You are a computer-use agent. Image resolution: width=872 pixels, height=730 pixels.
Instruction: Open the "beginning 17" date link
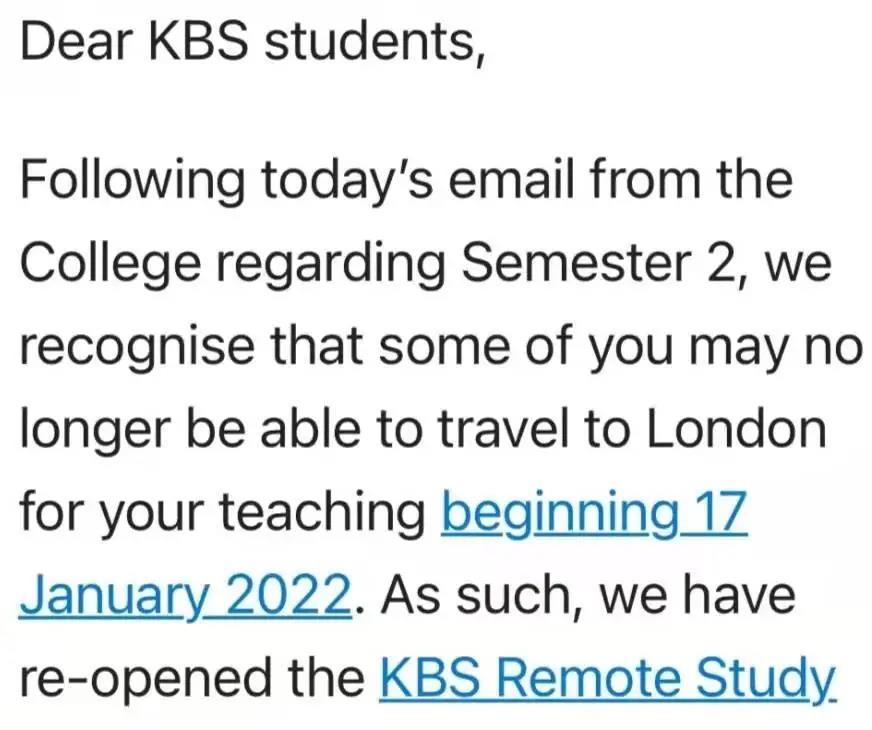click(593, 514)
